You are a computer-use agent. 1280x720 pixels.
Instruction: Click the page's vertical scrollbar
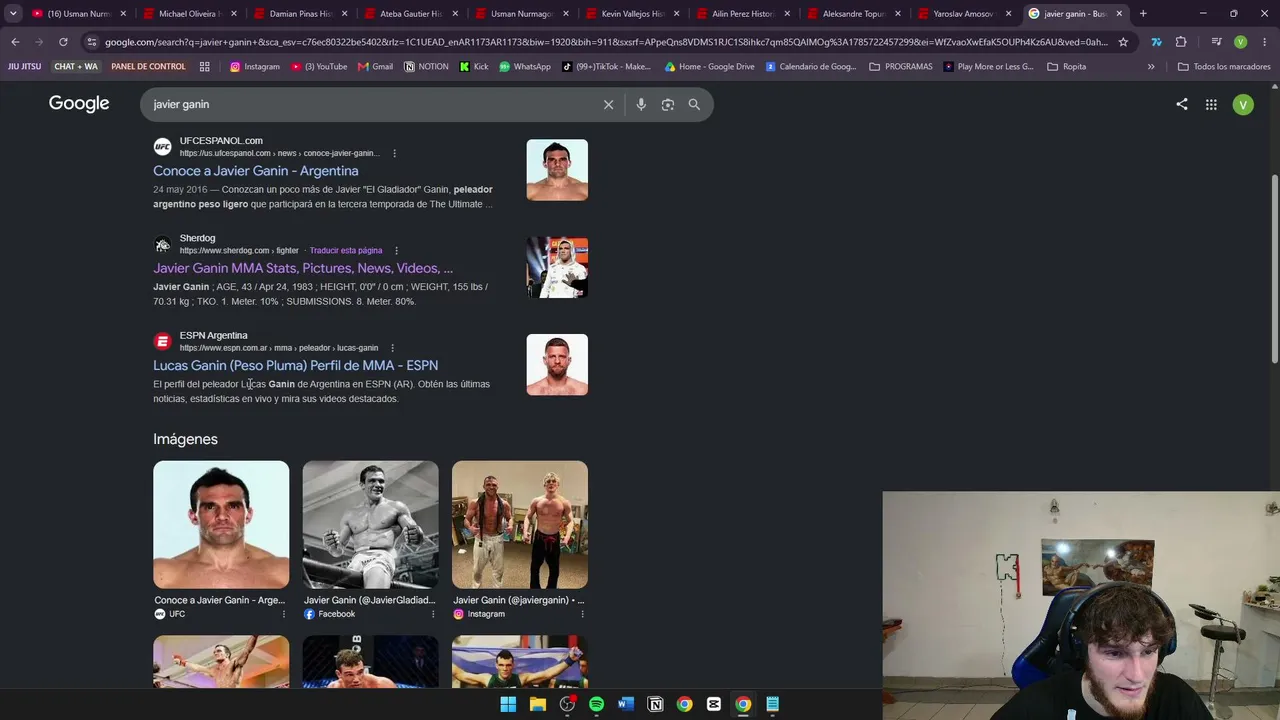point(1274,270)
